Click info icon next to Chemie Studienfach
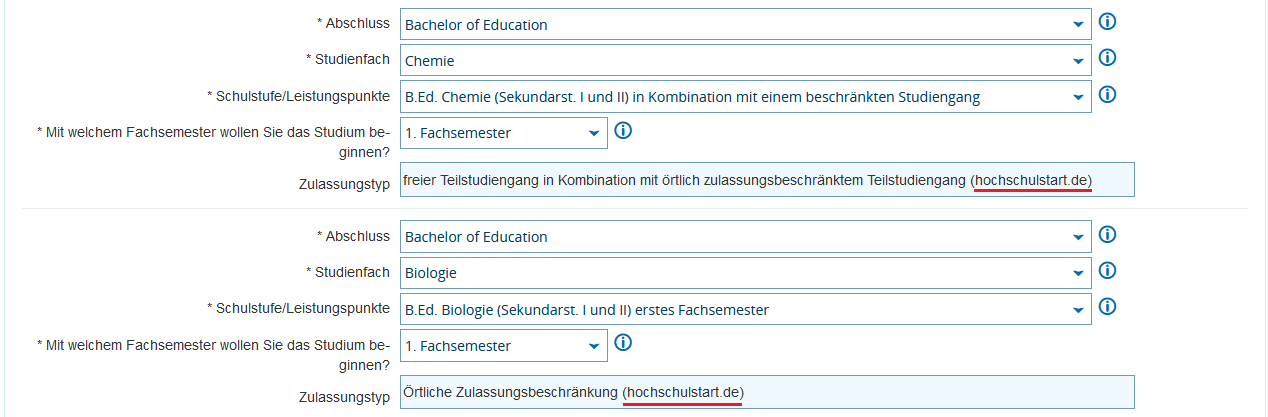The image size is (1268, 417). coord(1107,58)
